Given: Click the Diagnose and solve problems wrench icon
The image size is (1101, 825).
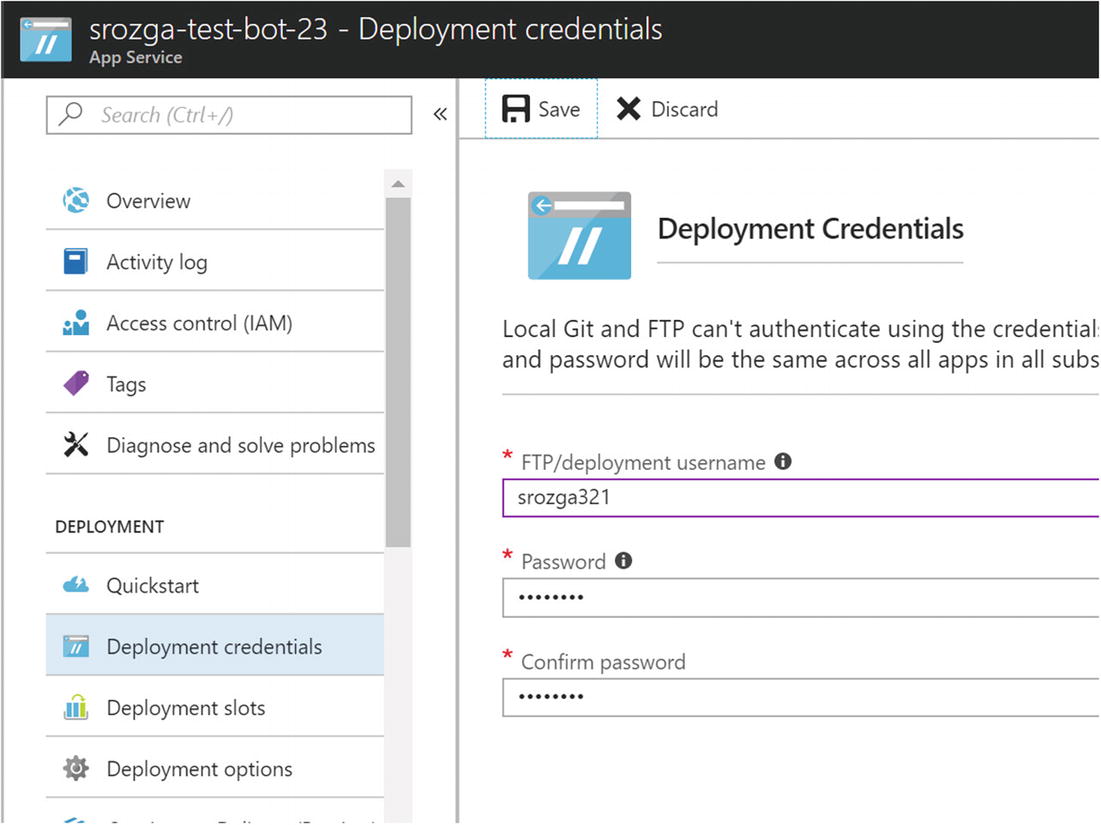Looking at the screenshot, I should point(76,445).
